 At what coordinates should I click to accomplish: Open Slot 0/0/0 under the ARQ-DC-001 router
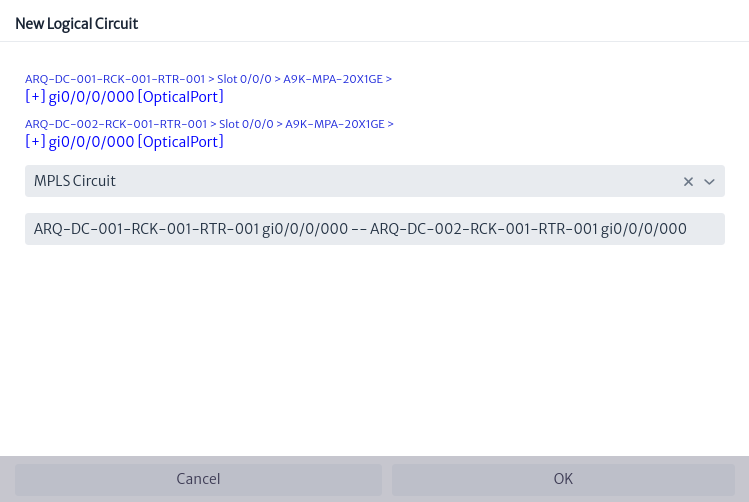244,79
